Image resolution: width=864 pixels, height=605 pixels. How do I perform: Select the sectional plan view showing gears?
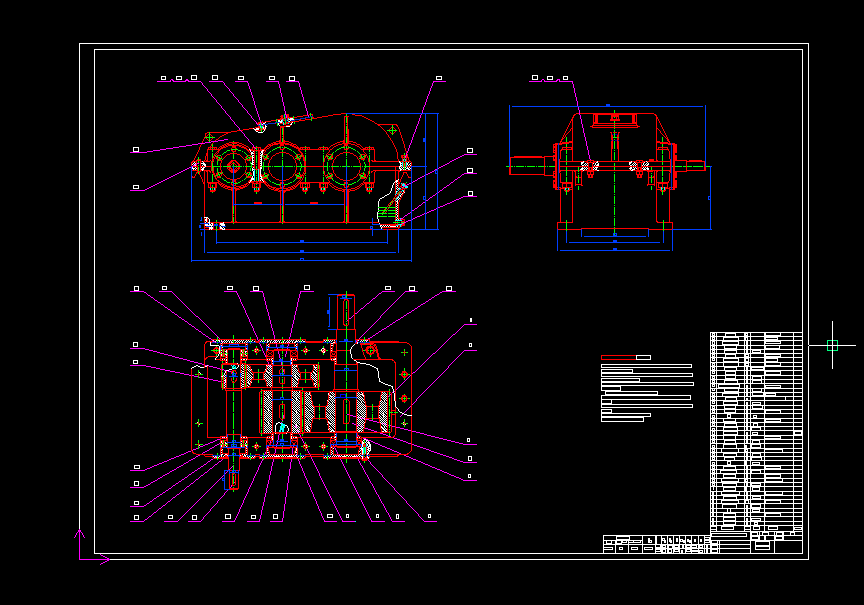pos(302,392)
